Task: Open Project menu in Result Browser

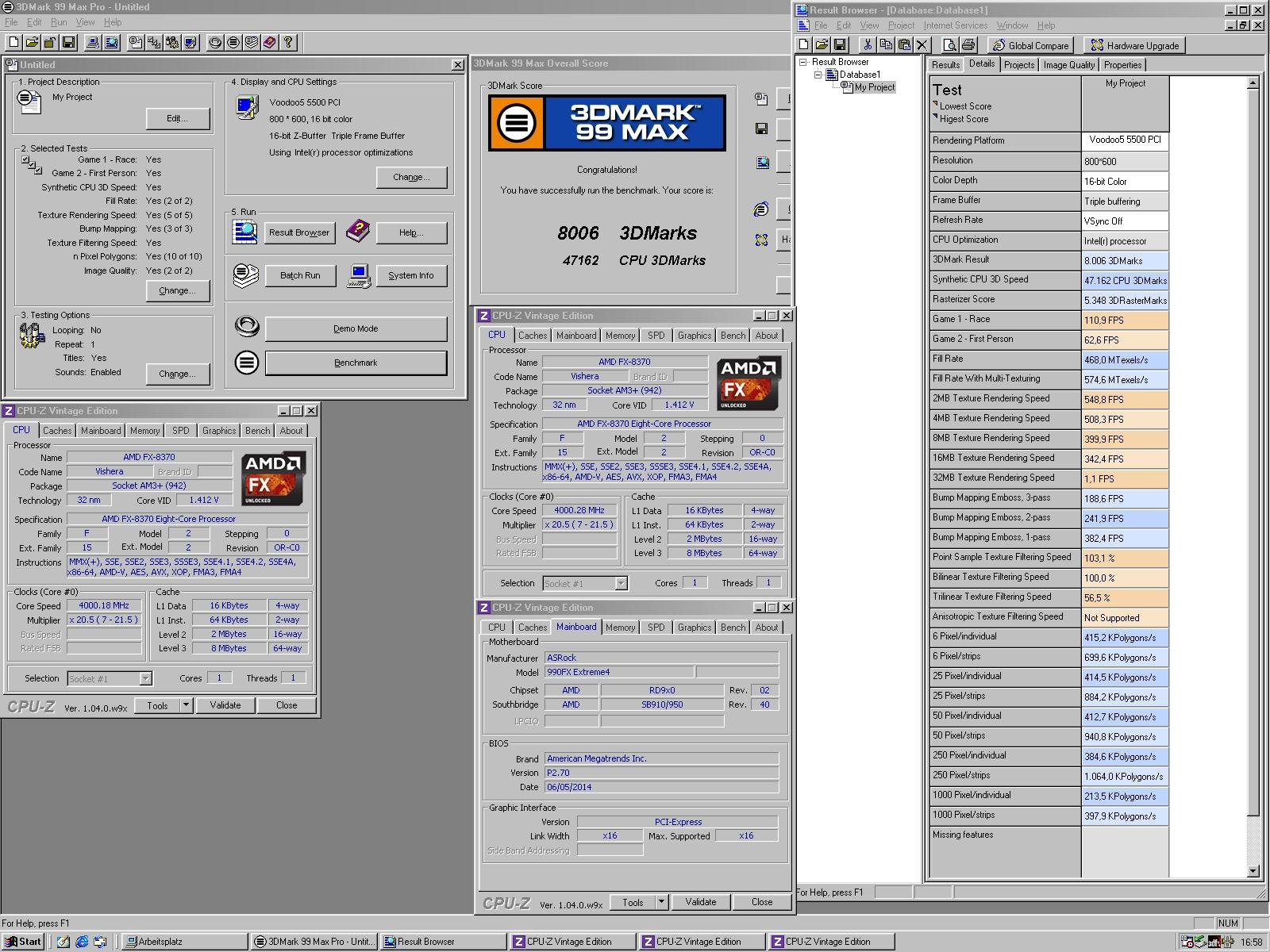Action: (x=901, y=25)
